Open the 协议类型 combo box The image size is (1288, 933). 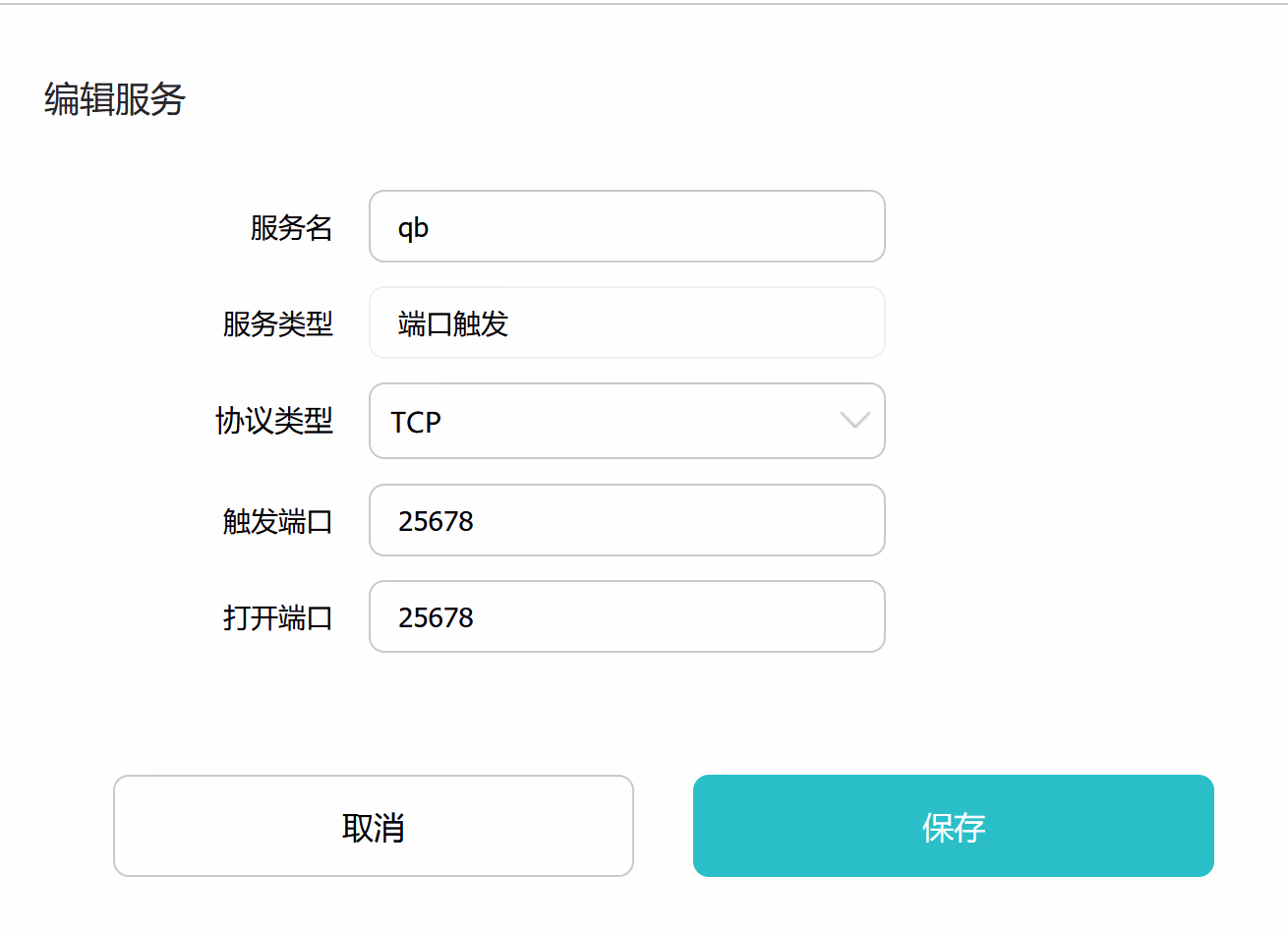coord(626,421)
